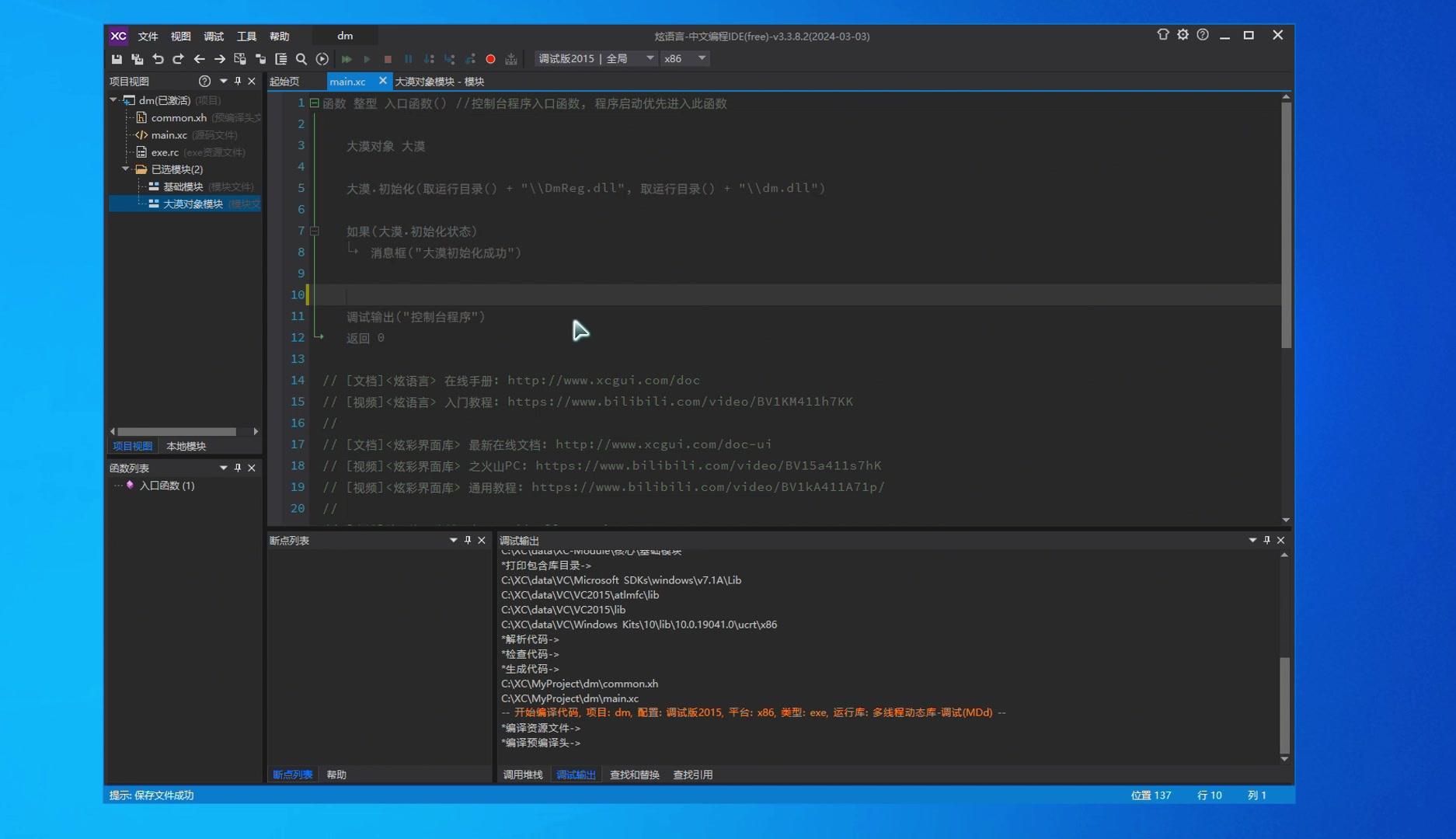Click the help question mark in 项目视图 panel header
Image resolution: width=1456 pixels, height=839 pixels.
(204, 81)
